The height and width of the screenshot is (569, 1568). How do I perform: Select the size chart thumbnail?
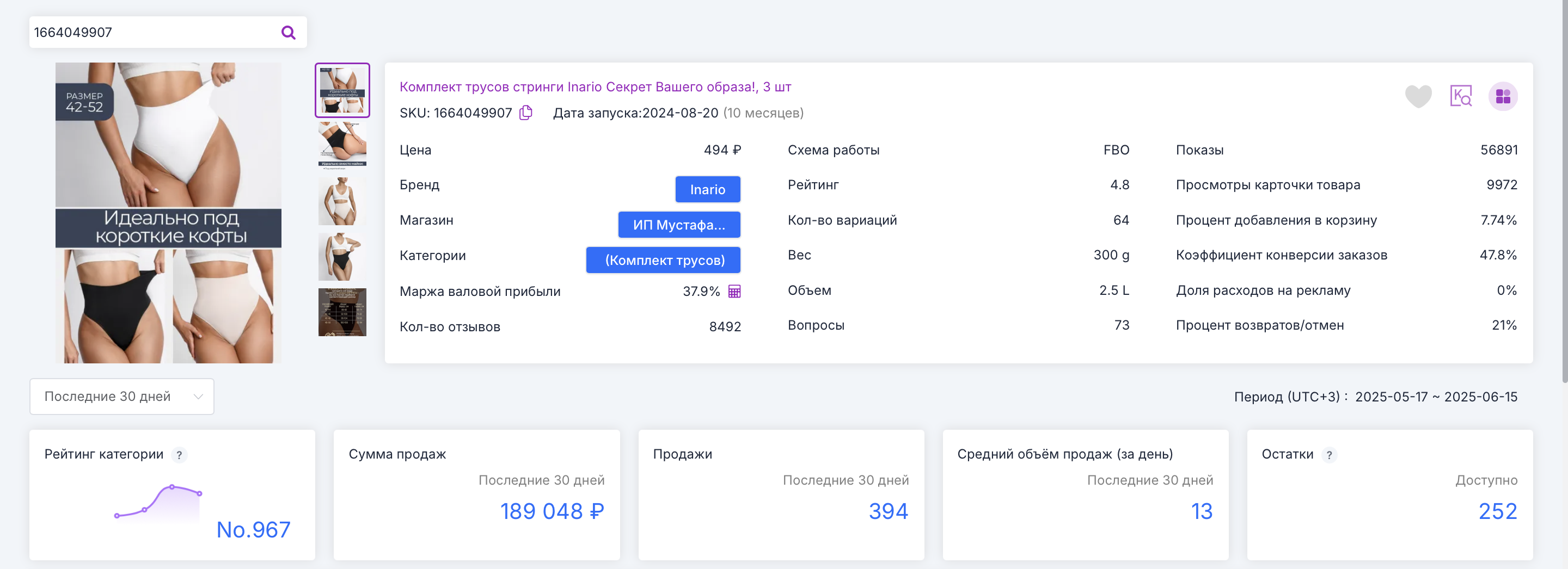pos(342,312)
